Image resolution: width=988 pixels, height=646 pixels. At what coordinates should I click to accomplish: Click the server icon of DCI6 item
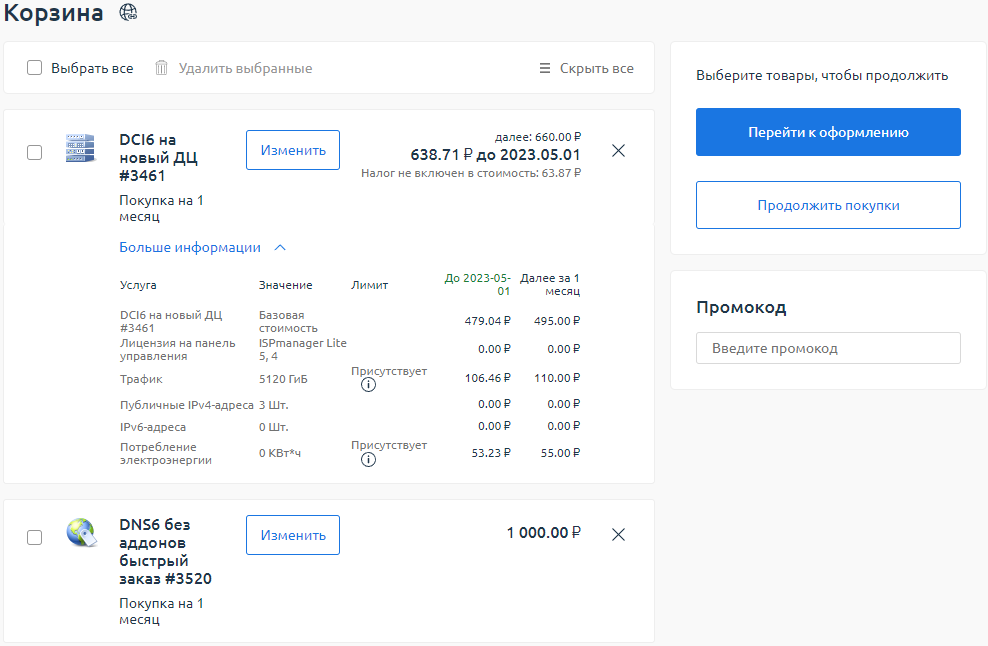pyautogui.click(x=80, y=148)
